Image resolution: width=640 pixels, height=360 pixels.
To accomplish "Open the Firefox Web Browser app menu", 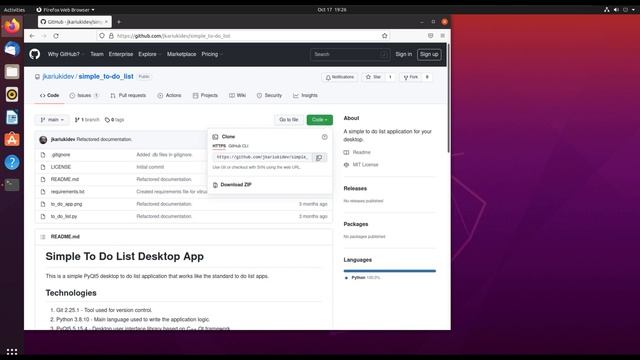I will (x=65, y=9).
